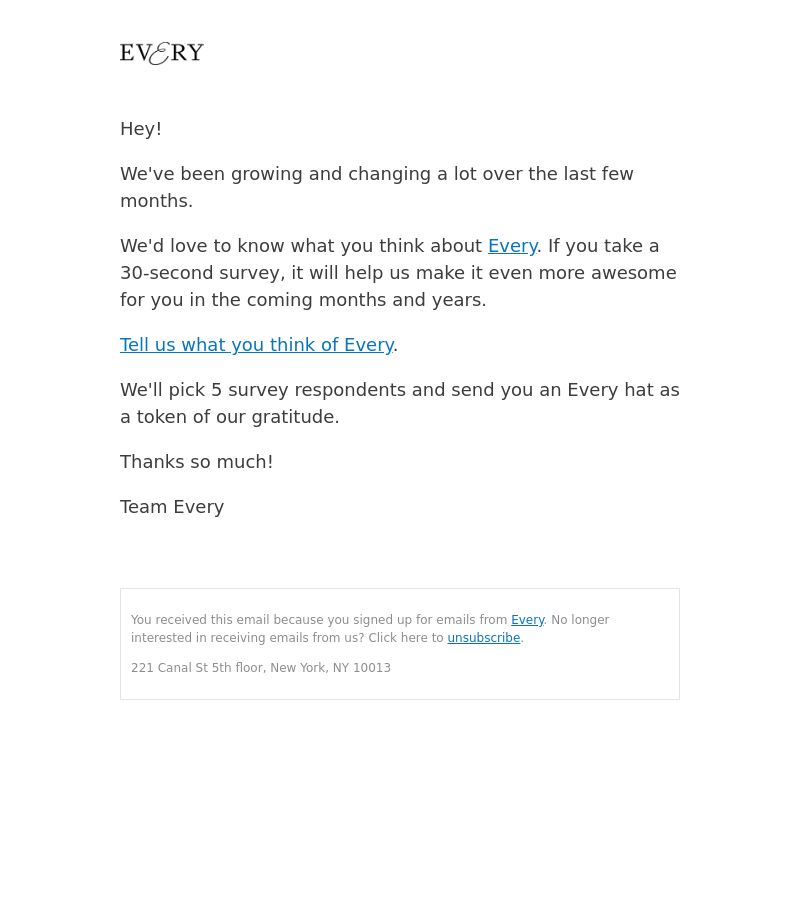Viewport: 800px width, 904px height.
Task: Click the unsubscribe link
Action: pyautogui.click(x=483, y=638)
